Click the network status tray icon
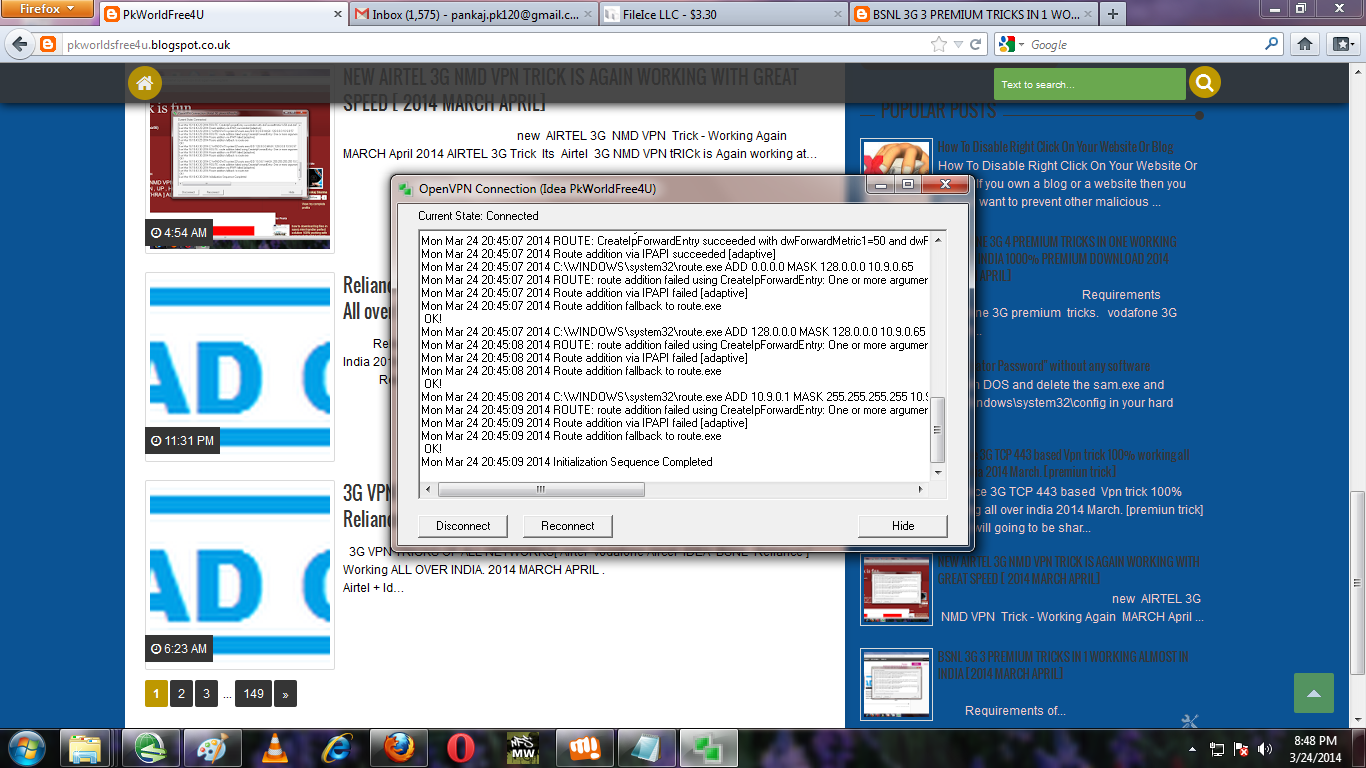The height and width of the screenshot is (768, 1366). click(1217, 748)
